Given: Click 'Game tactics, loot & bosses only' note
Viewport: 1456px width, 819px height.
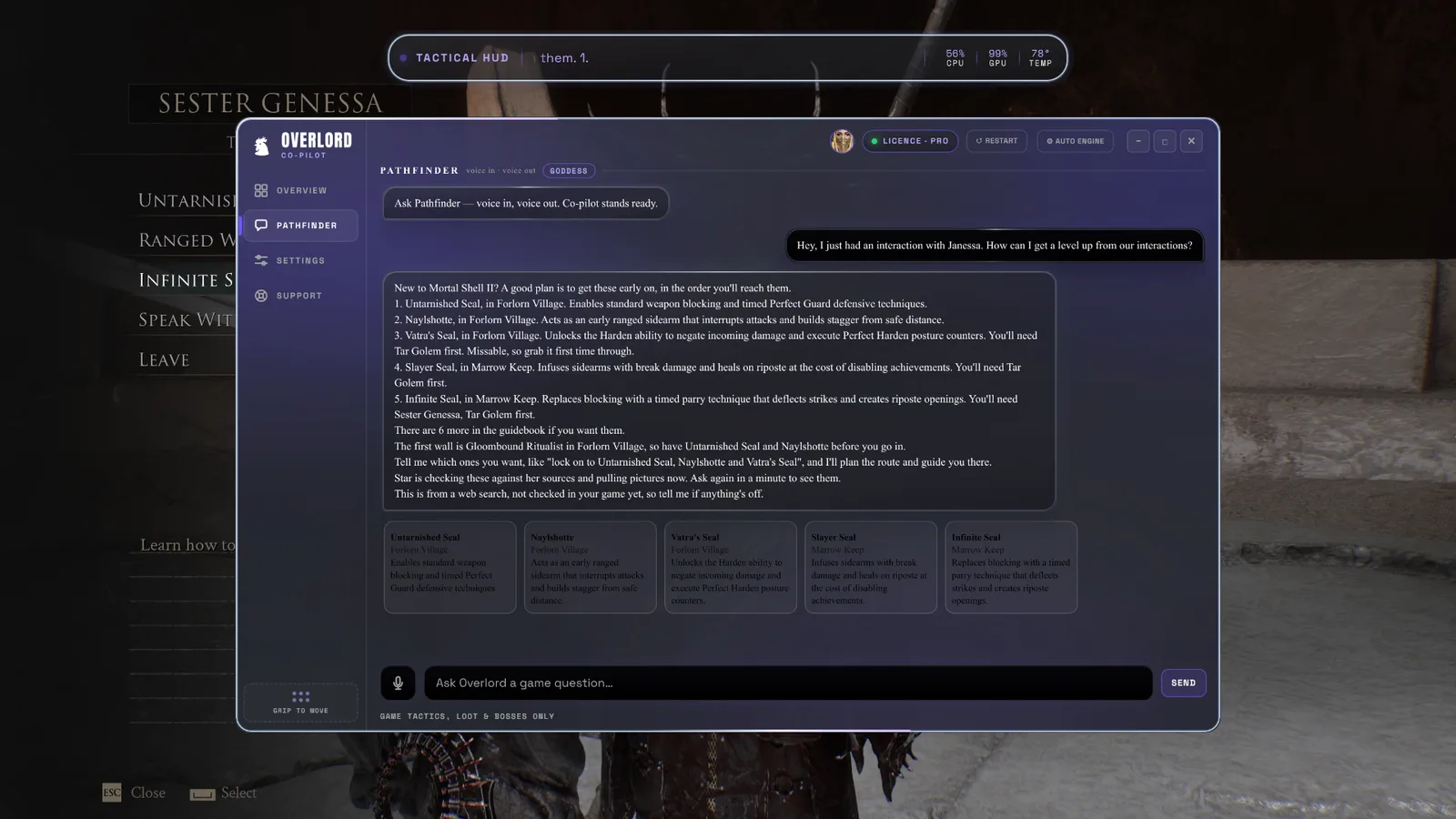Looking at the screenshot, I should [x=467, y=716].
